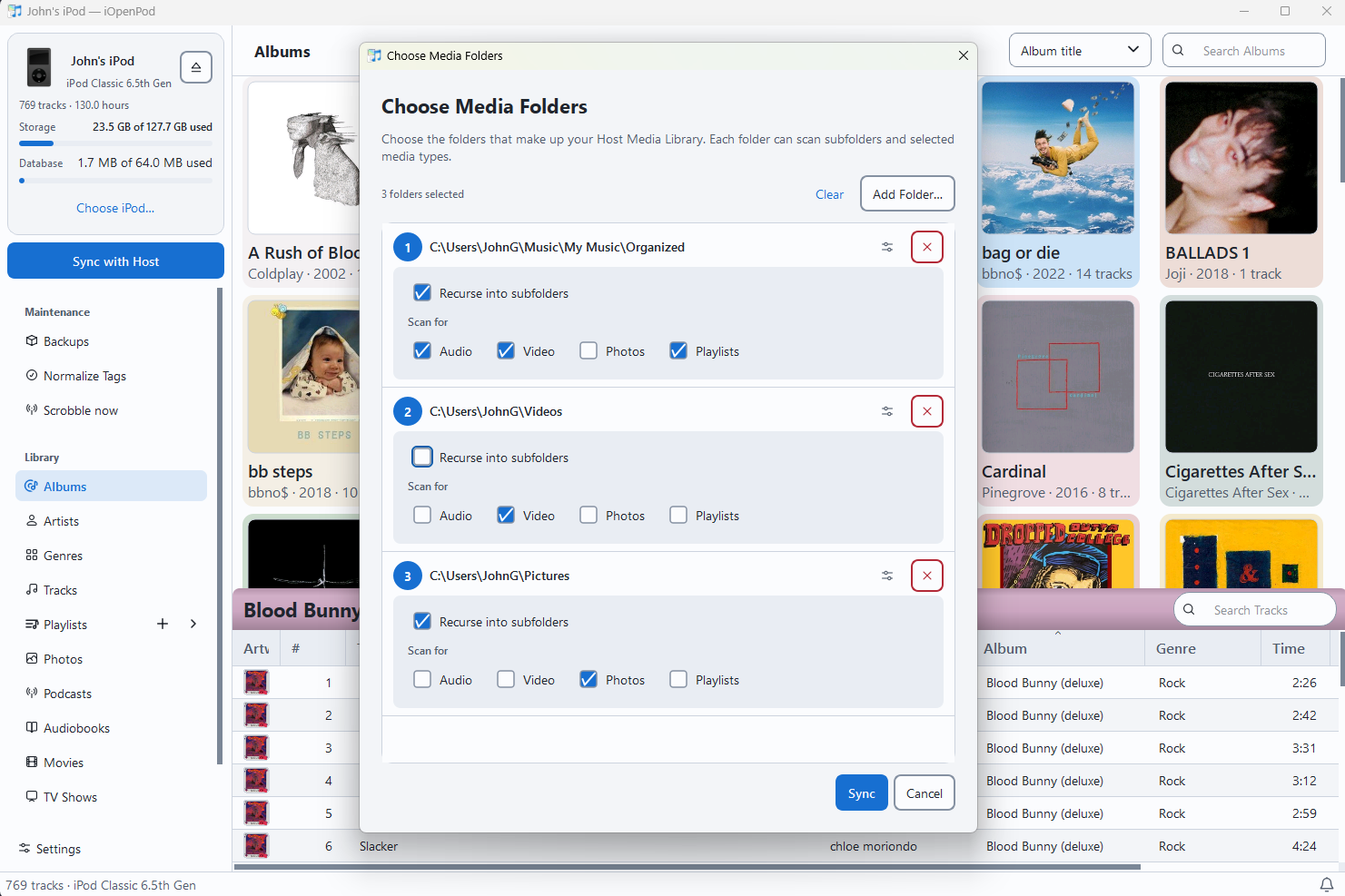1345x896 pixels.
Task: Click the Sync with Host button
Action: 115,261
